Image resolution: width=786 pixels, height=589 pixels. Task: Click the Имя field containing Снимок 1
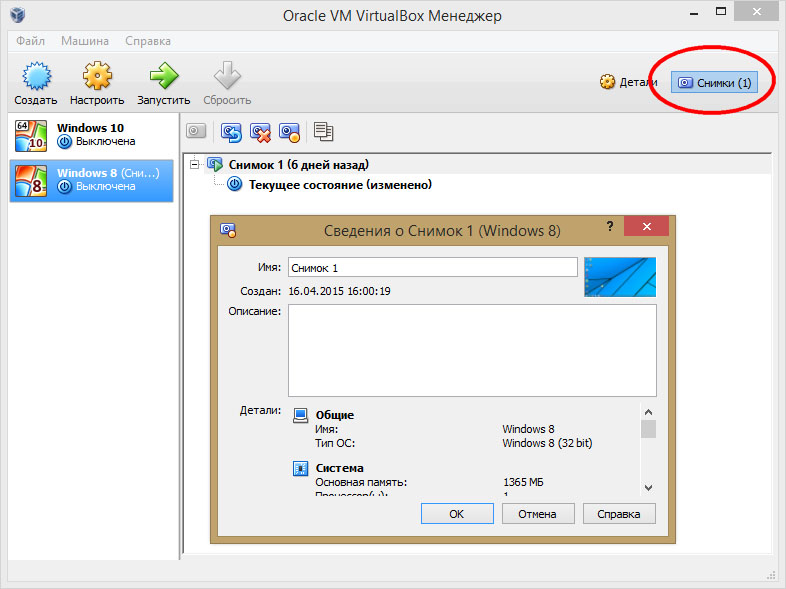pyautogui.click(x=433, y=267)
